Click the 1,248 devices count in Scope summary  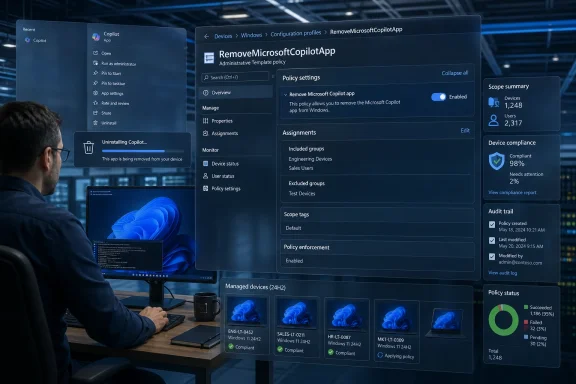pyautogui.click(x=513, y=105)
